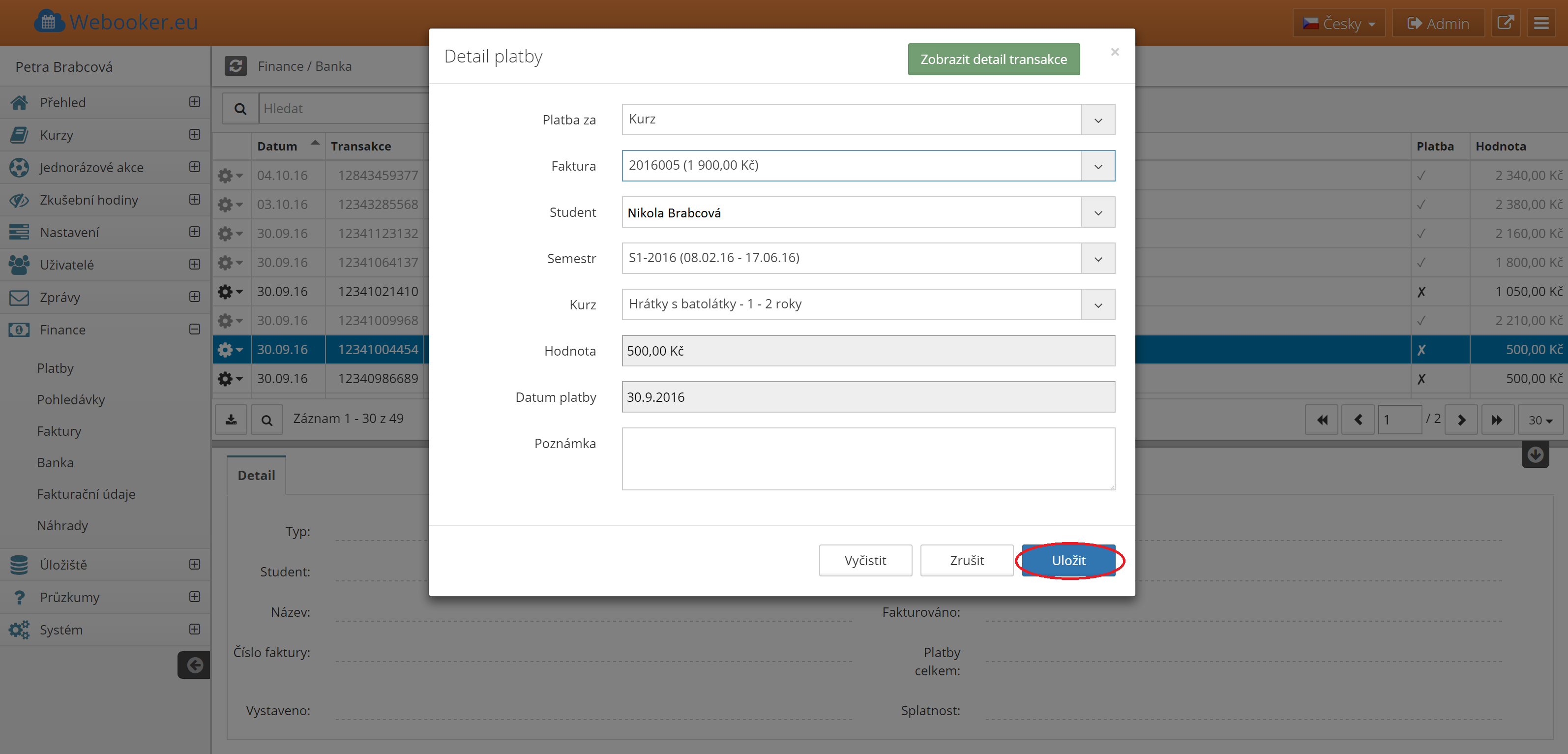The image size is (1568, 754).
Task: Expand the Uživatelé menu section
Action: 195,264
